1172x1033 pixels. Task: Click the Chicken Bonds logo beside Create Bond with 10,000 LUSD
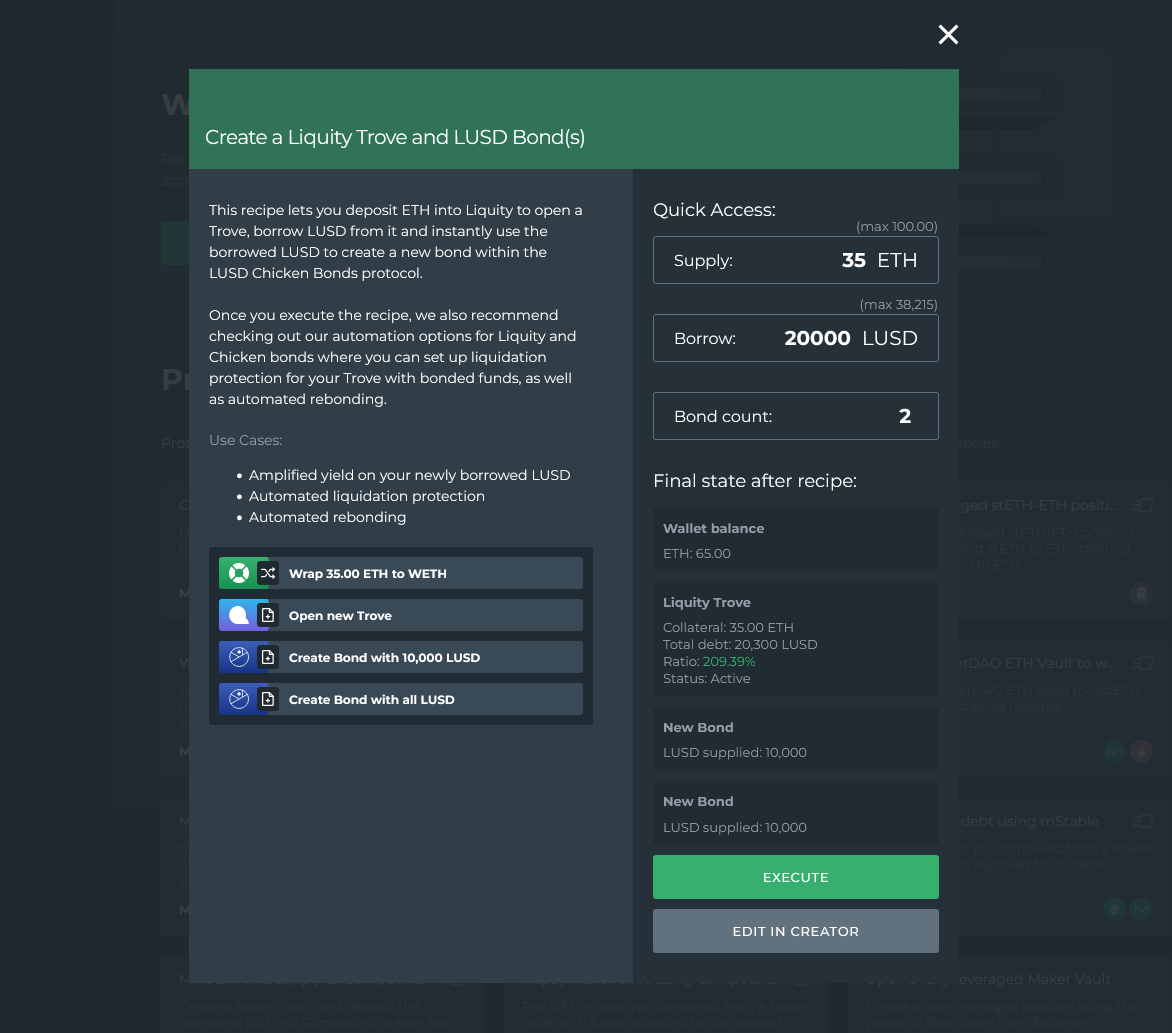[x=238, y=657]
